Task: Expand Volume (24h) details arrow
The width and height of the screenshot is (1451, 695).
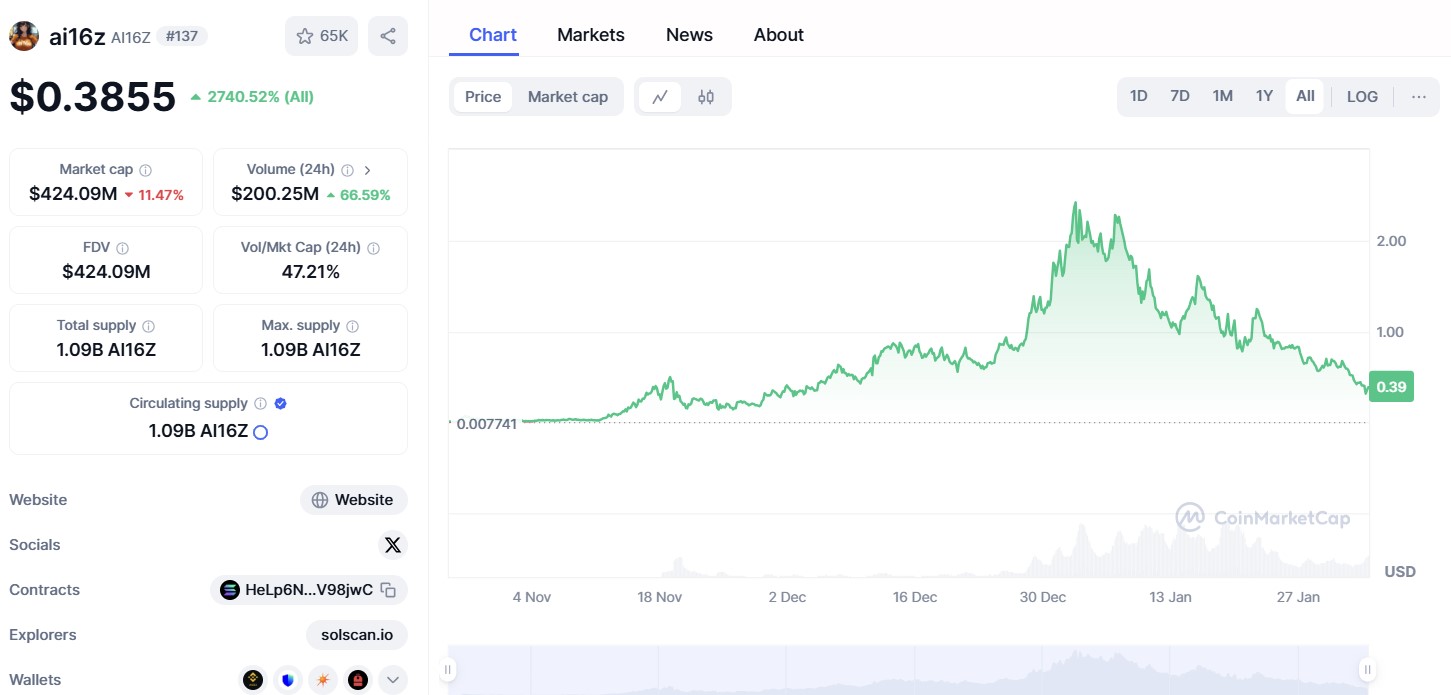Action: pyautogui.click(x=367, y=170)
